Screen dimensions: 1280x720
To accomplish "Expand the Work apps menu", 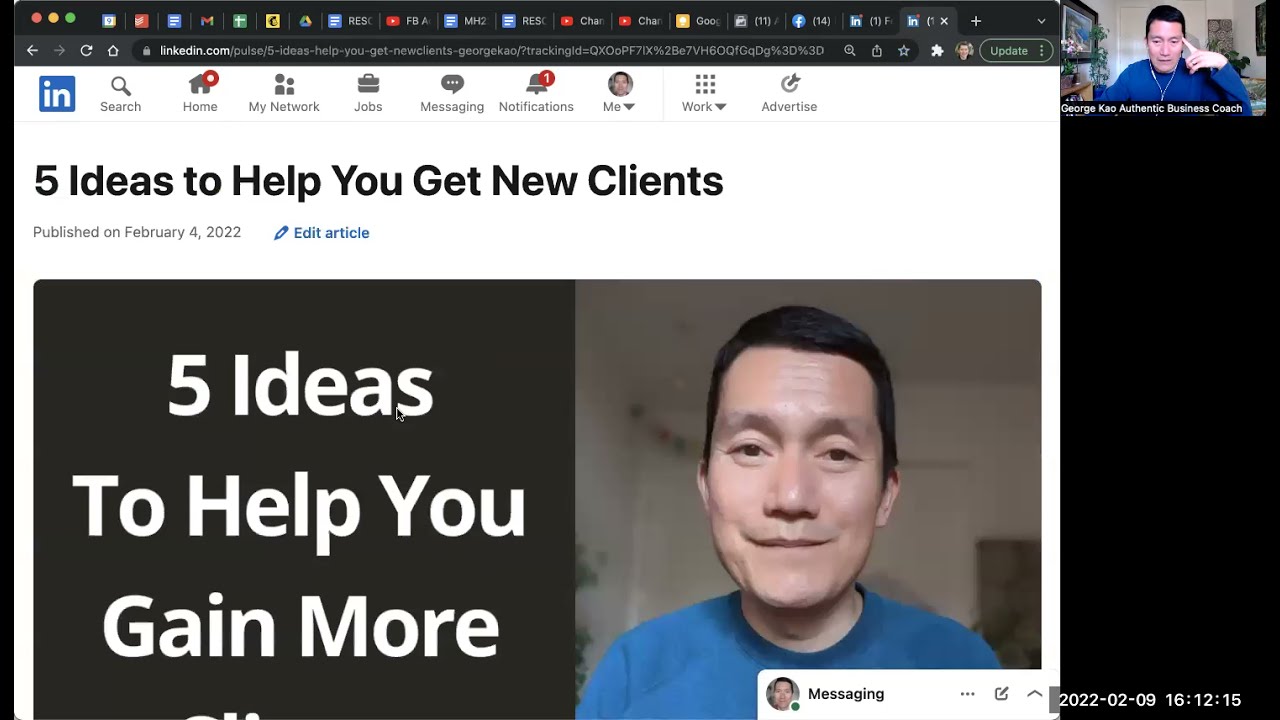I will 704,94.
